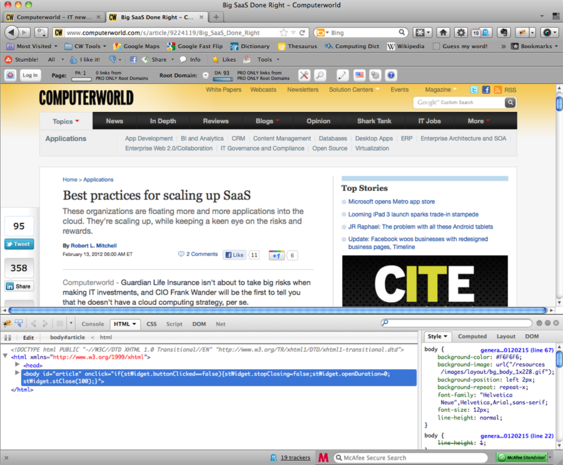Go to the browser Home icon
The image size is (563, 465).
point(443,33)
